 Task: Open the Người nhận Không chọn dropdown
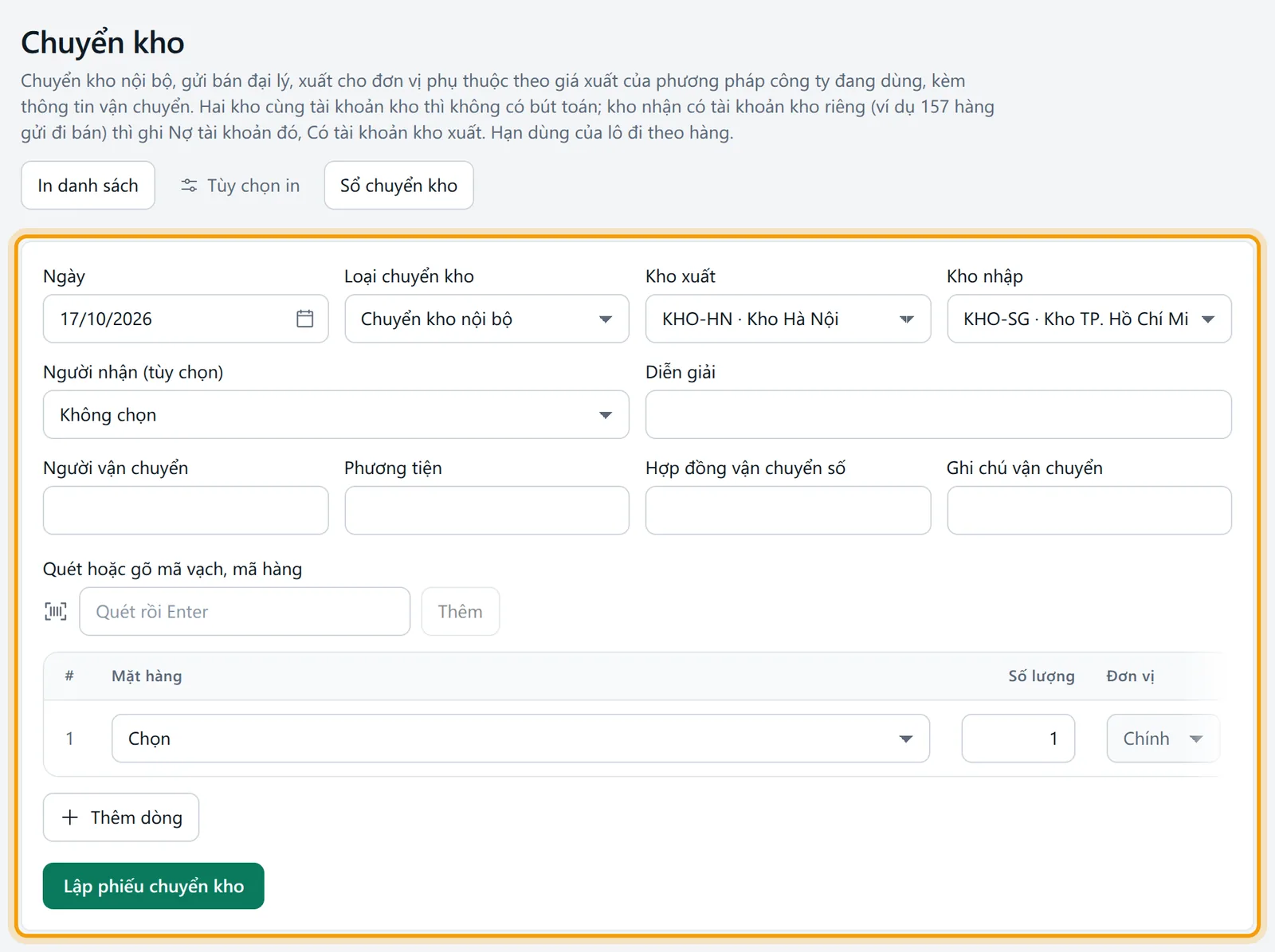coord(336,414)
